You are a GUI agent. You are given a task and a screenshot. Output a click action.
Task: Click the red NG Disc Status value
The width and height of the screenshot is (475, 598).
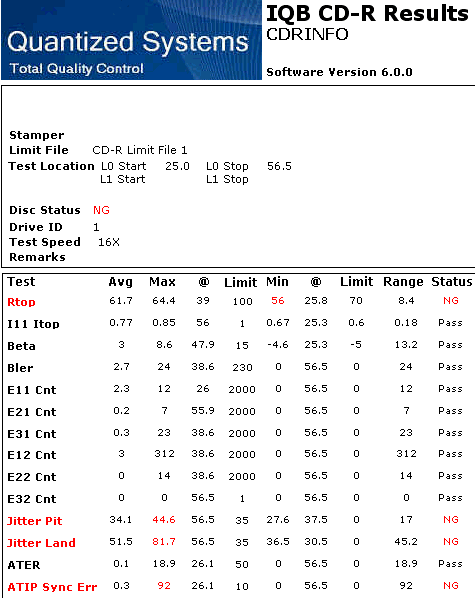[101, 210]
